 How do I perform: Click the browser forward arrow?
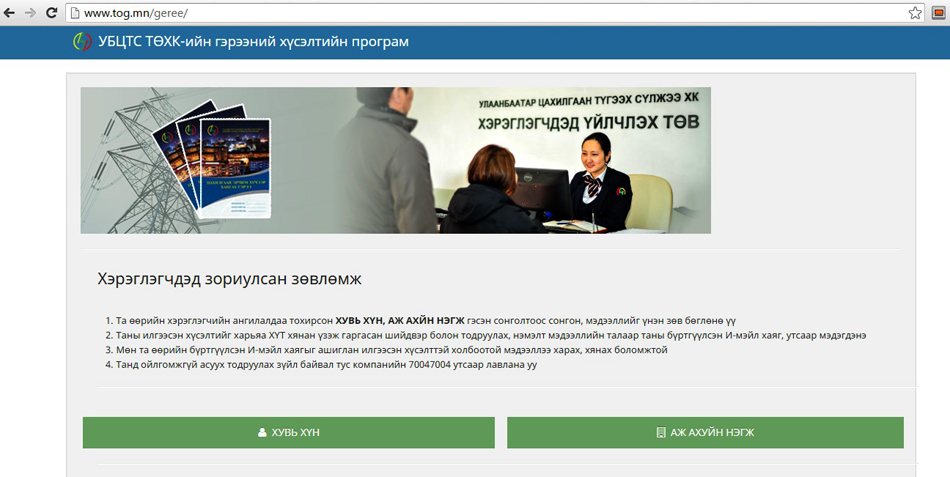pyautogui.click(x=32, y=13)
